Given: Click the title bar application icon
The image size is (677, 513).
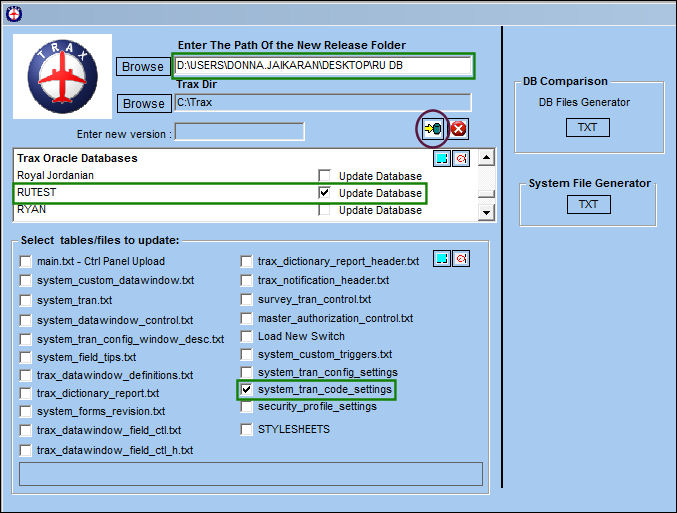Looking at the screenshot, I should [14, 14].
